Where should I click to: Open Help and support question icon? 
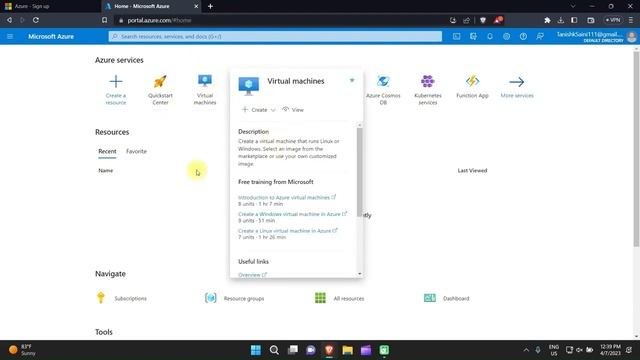click(x=523, y=36)
